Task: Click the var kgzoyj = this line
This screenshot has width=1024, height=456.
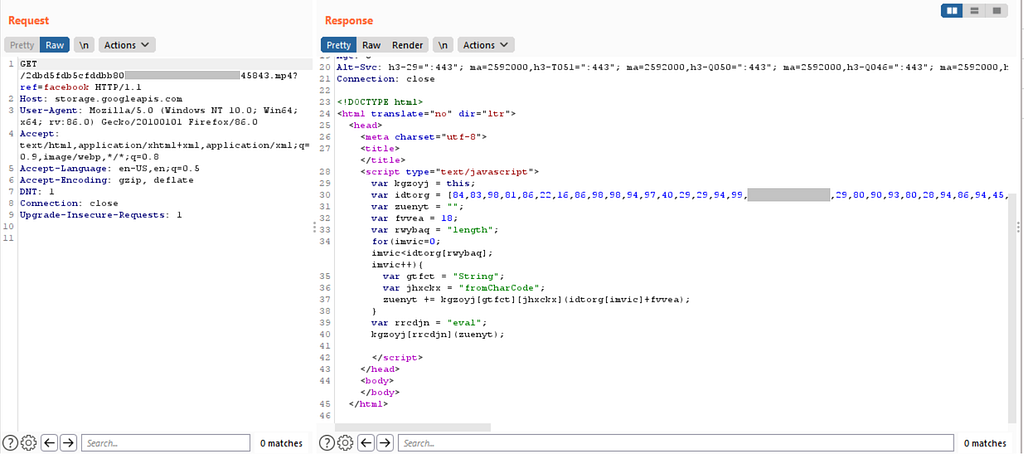Action: point(421,184)
